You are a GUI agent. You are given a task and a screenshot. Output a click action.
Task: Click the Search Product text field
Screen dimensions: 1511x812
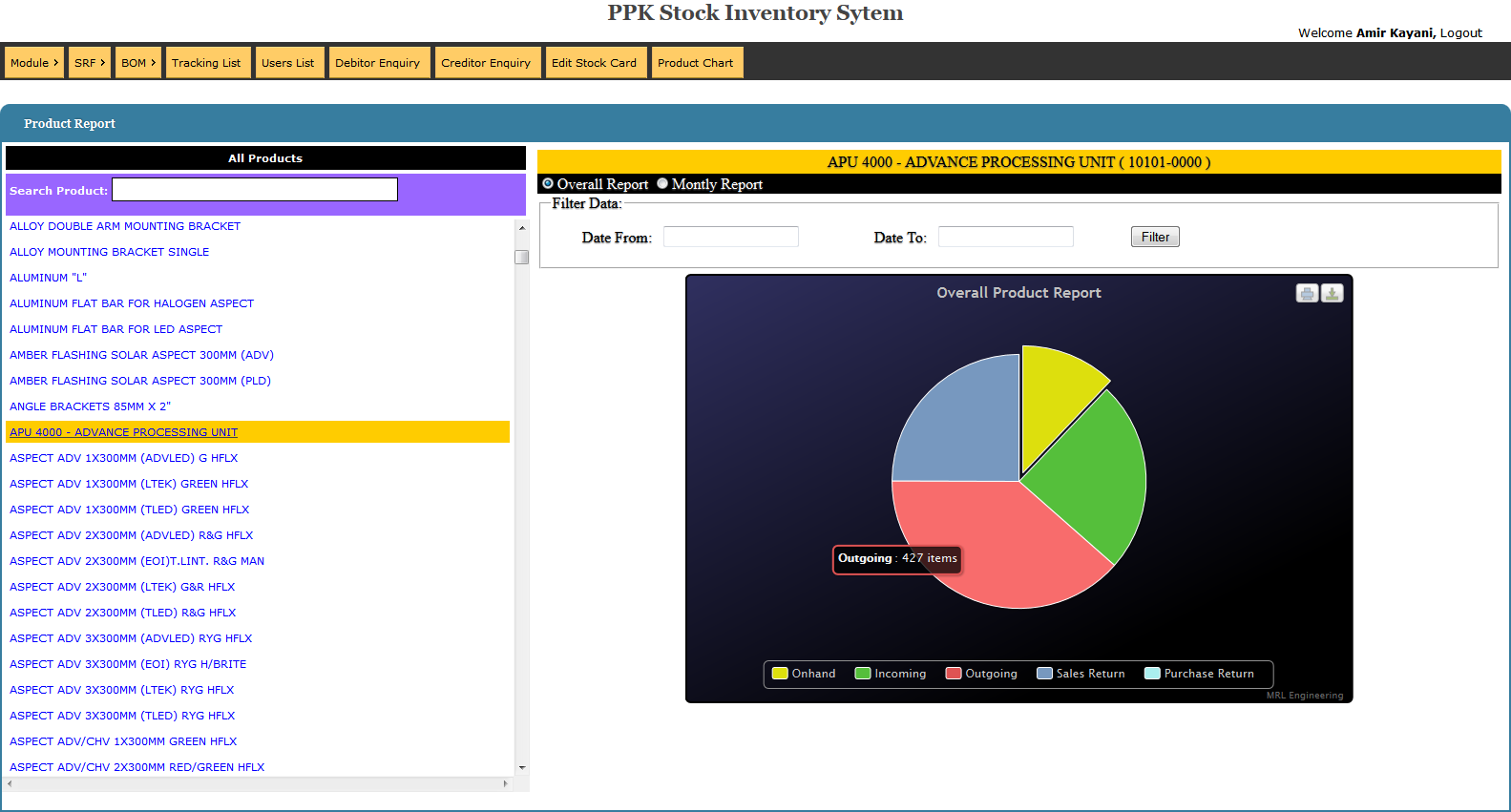click(x=255, y=190)
